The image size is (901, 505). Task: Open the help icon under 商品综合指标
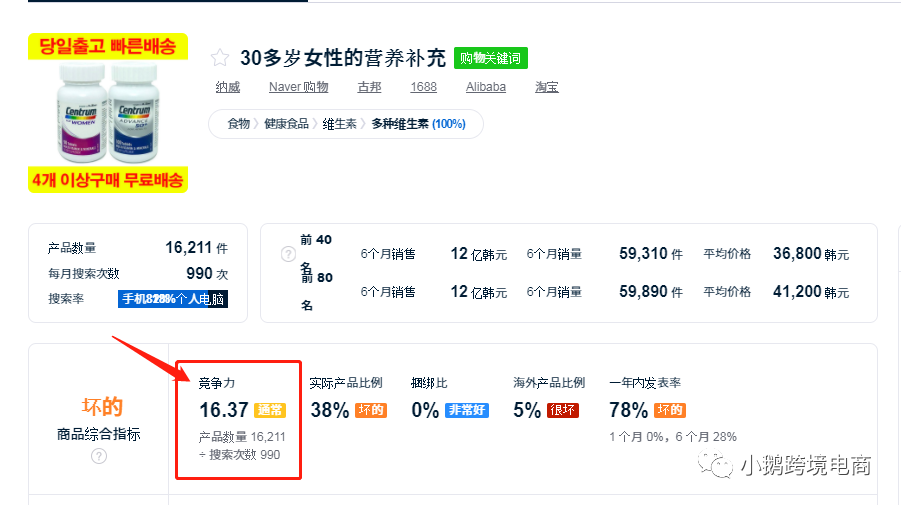pyautogui.click(x=99, y=456)
